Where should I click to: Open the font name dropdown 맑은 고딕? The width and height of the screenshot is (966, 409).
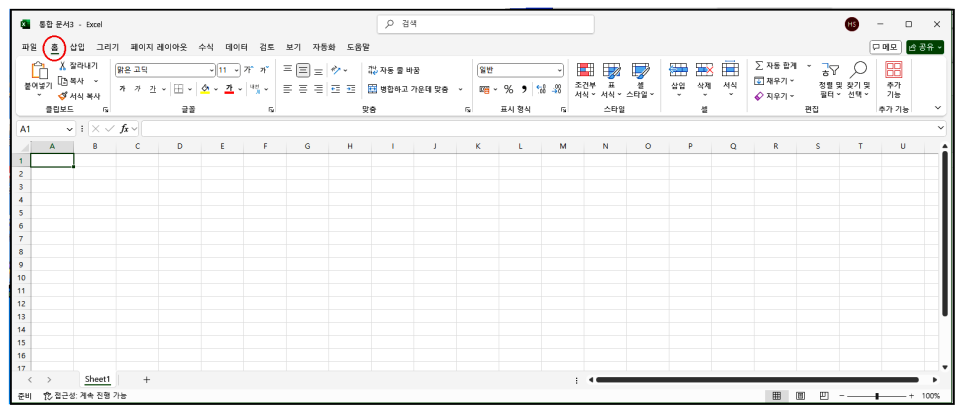[x=165, y=70]
